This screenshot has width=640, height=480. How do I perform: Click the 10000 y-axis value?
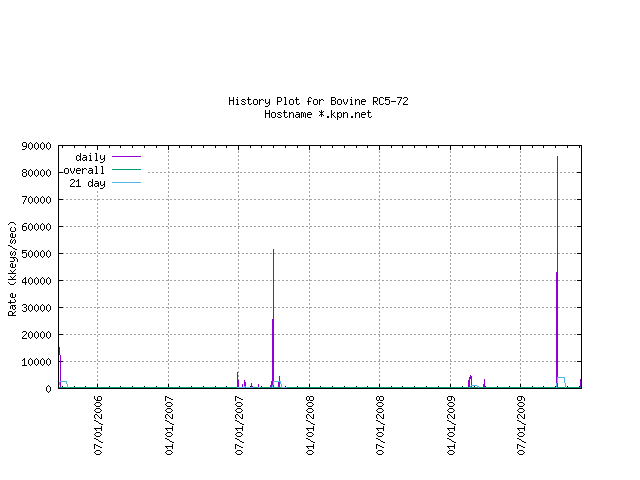36,362
